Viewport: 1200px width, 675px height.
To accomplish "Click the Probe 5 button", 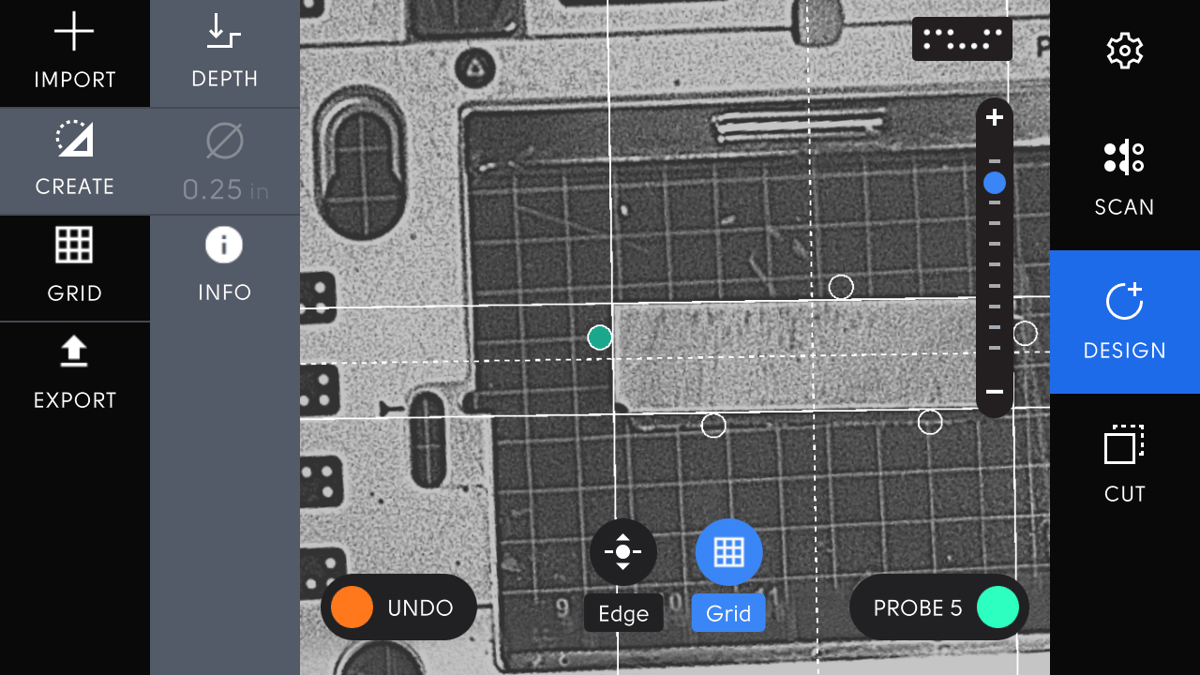I will click(x=938, y=607).
